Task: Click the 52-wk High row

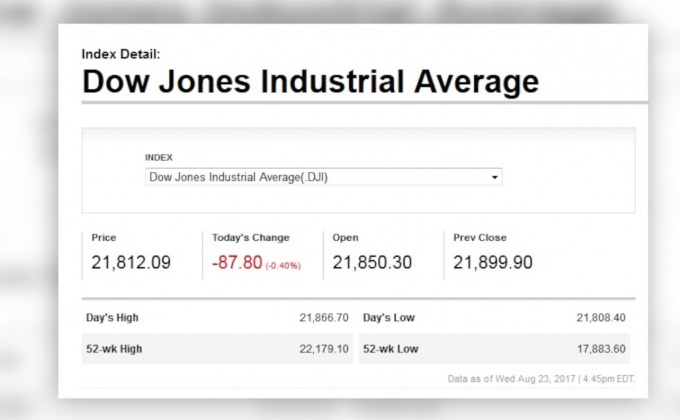Action: 217,348
